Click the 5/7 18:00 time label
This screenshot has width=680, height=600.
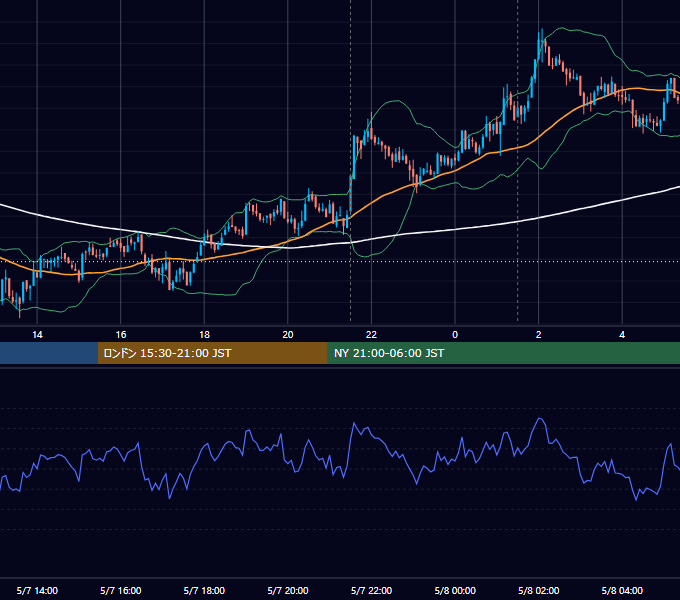click(x=204, y=590)
